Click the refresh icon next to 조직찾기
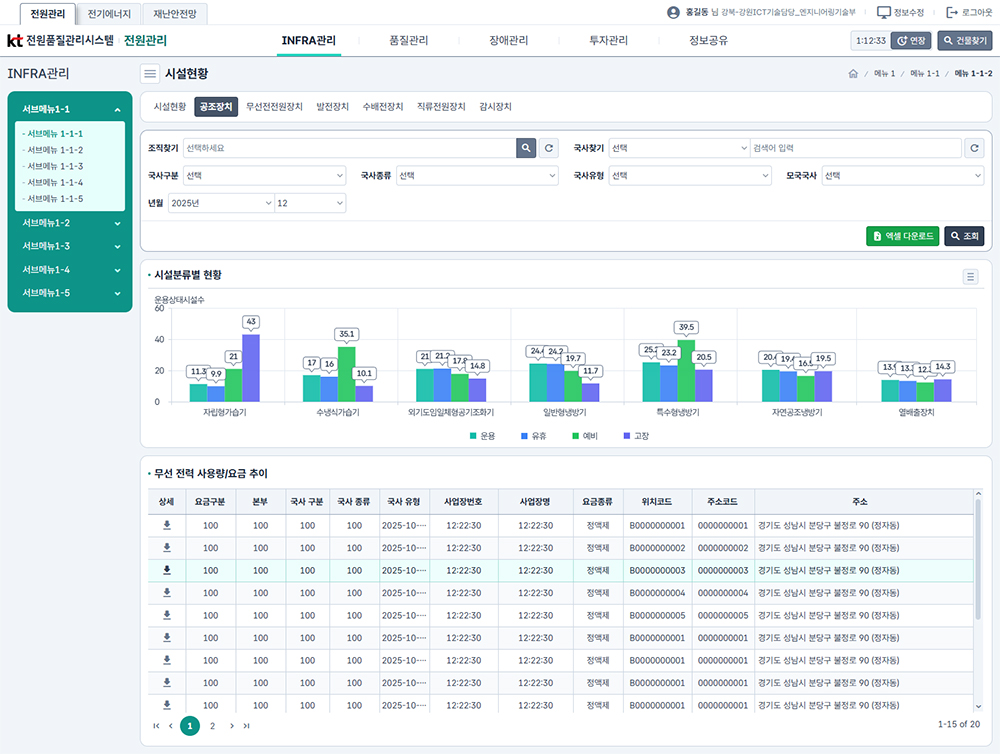The width and height of the screenshot is (1000, 754). (x=549, y=148)
